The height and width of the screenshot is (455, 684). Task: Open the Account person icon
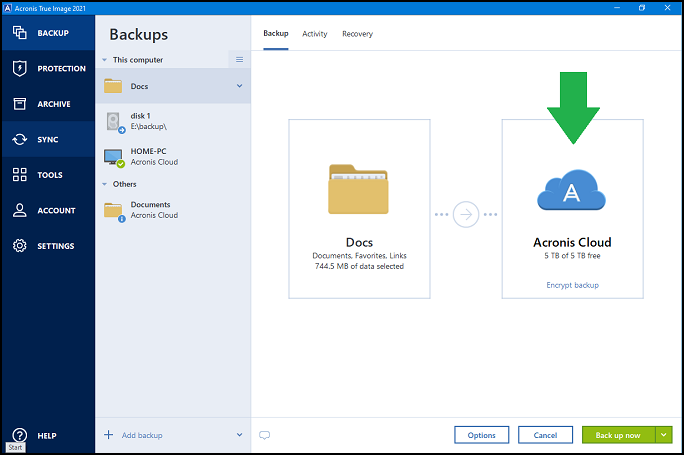[19, 211]
